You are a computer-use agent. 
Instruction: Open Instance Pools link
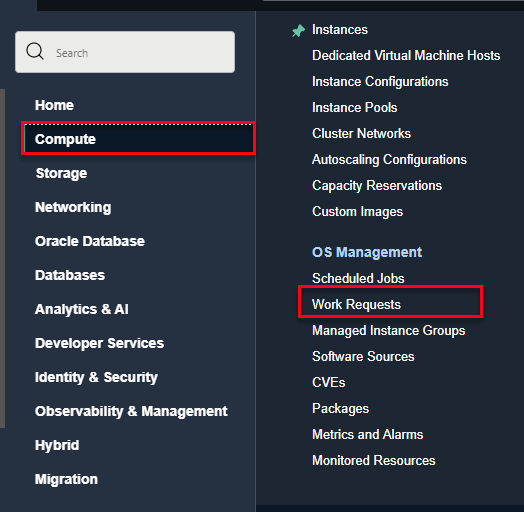(x=355, y=108)
